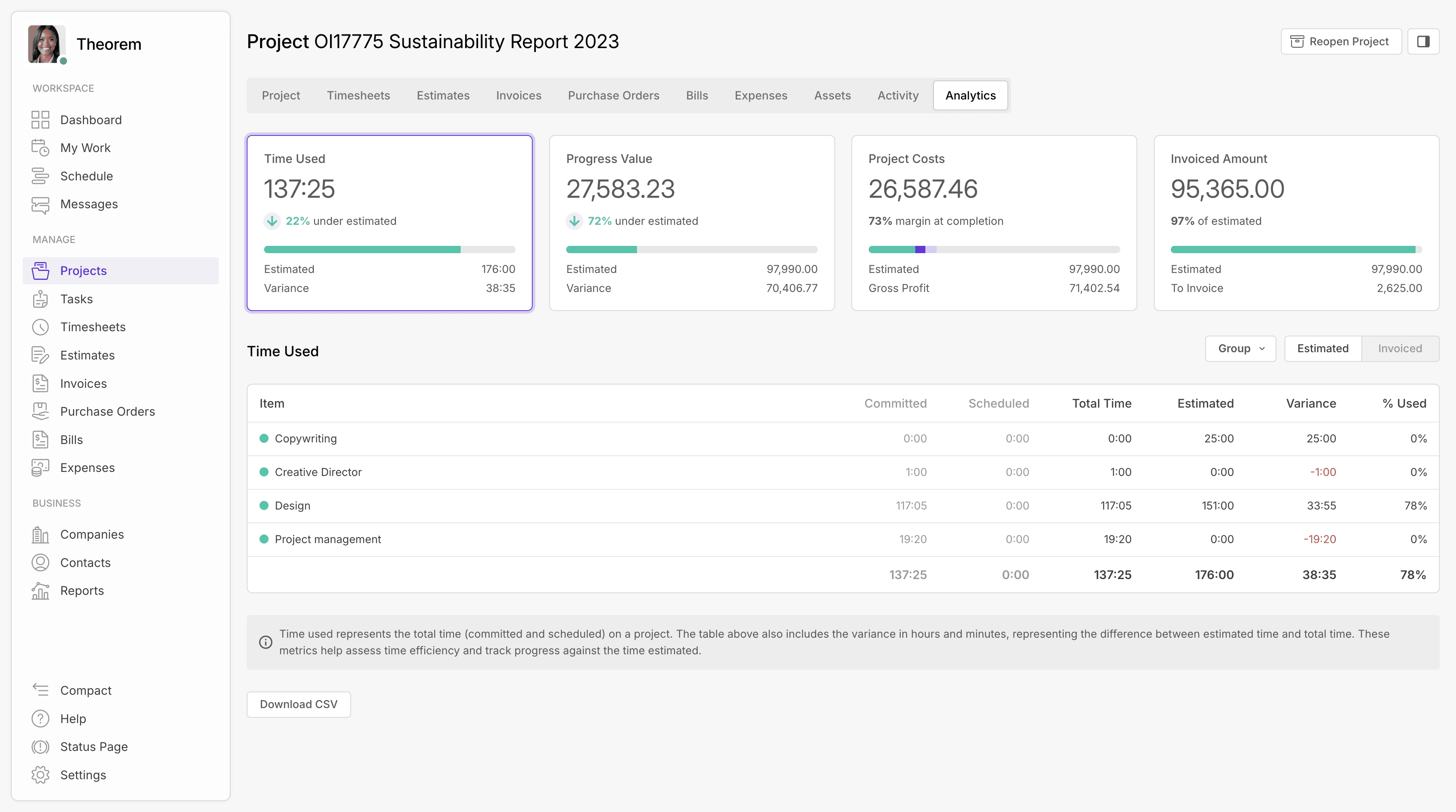Screen dimensions: 1456x812
Task: Click the Purchase Orders icon
Action: 40,411
